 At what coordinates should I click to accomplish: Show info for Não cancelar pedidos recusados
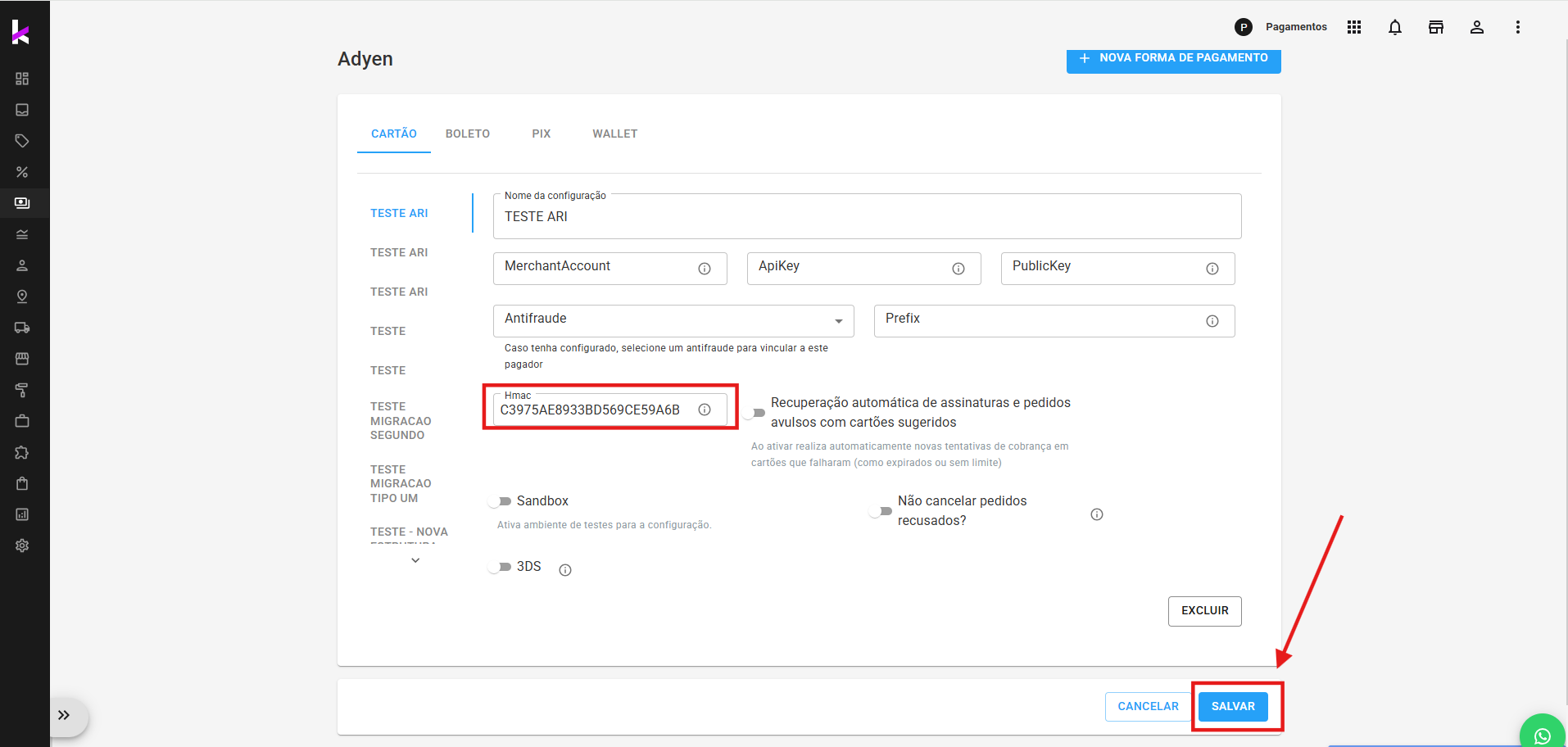coord(1097,514)
